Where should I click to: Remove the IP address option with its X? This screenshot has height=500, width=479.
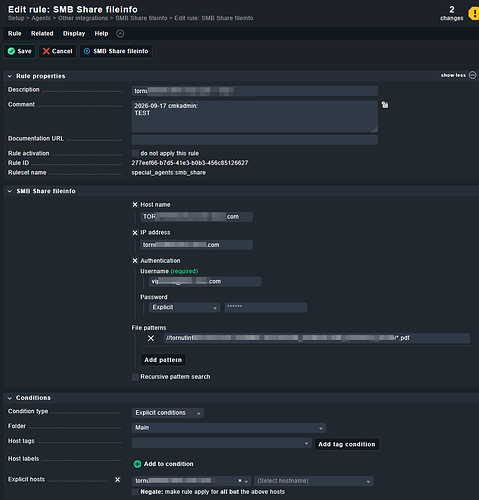coord(135,233)
